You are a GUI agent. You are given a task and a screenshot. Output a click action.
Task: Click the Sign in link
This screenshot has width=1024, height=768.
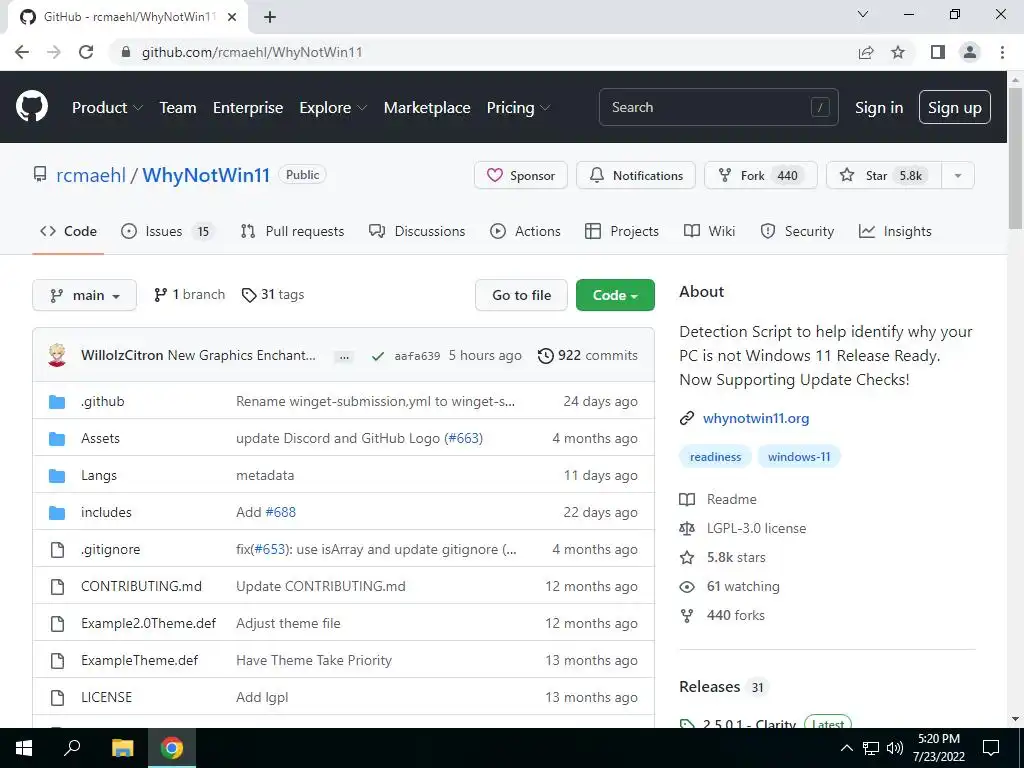click(879, 107)
